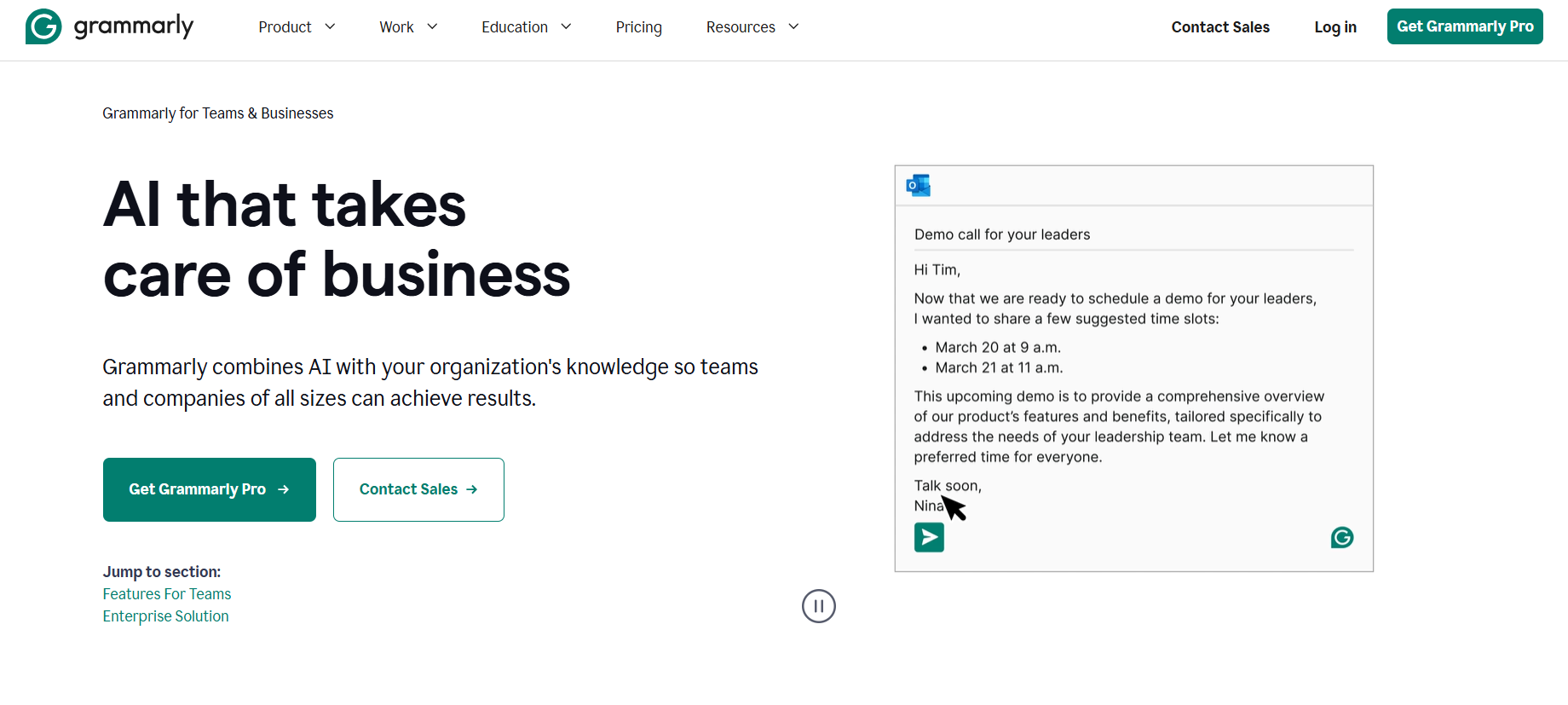Expand the Education navigation menu

click(527, 27)
